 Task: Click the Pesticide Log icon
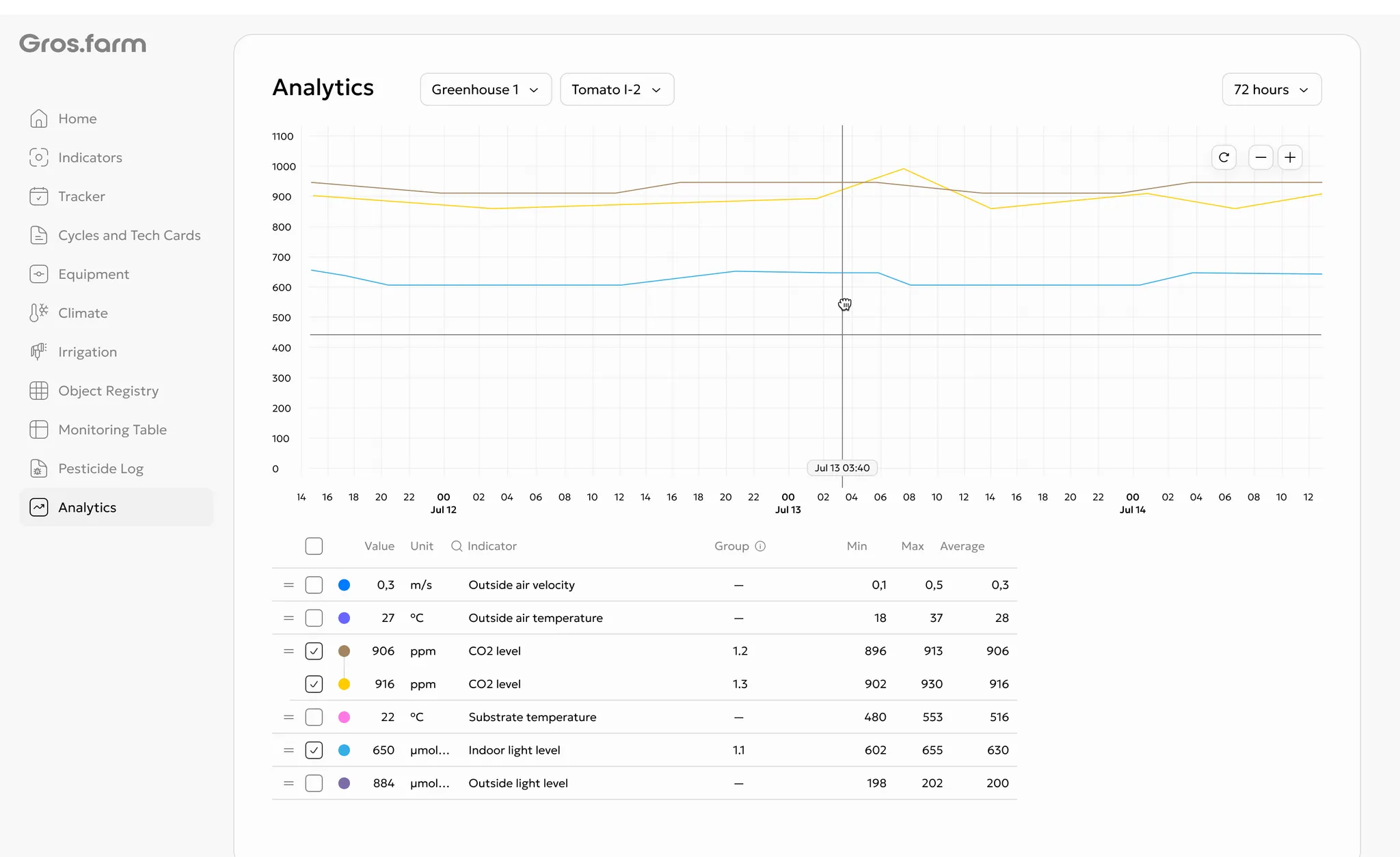pos(39,469)
